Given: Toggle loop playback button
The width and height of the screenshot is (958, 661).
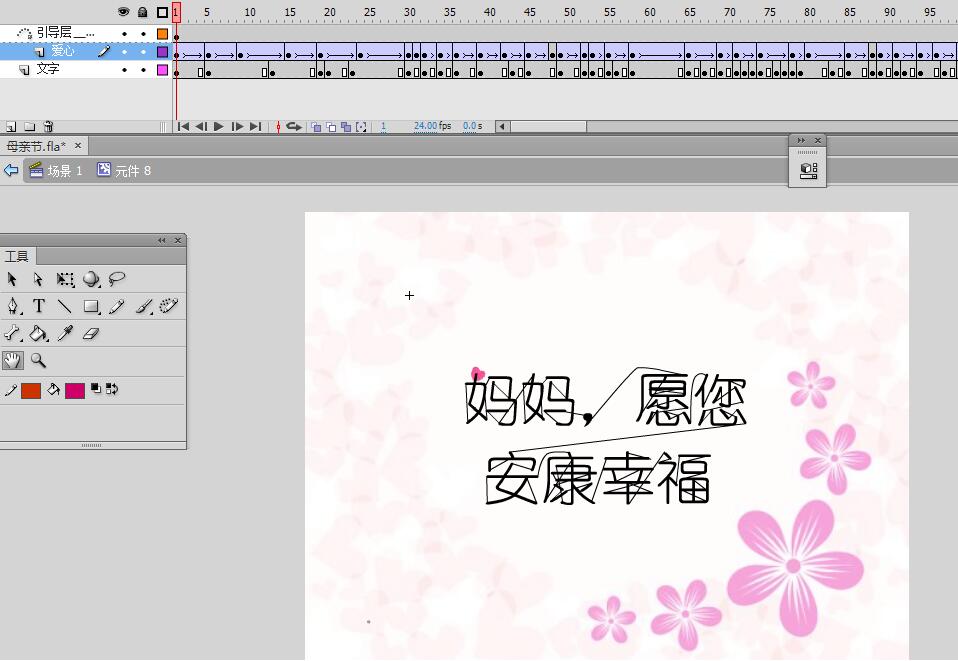Looking at the screenshot, I should pos(294,126).
